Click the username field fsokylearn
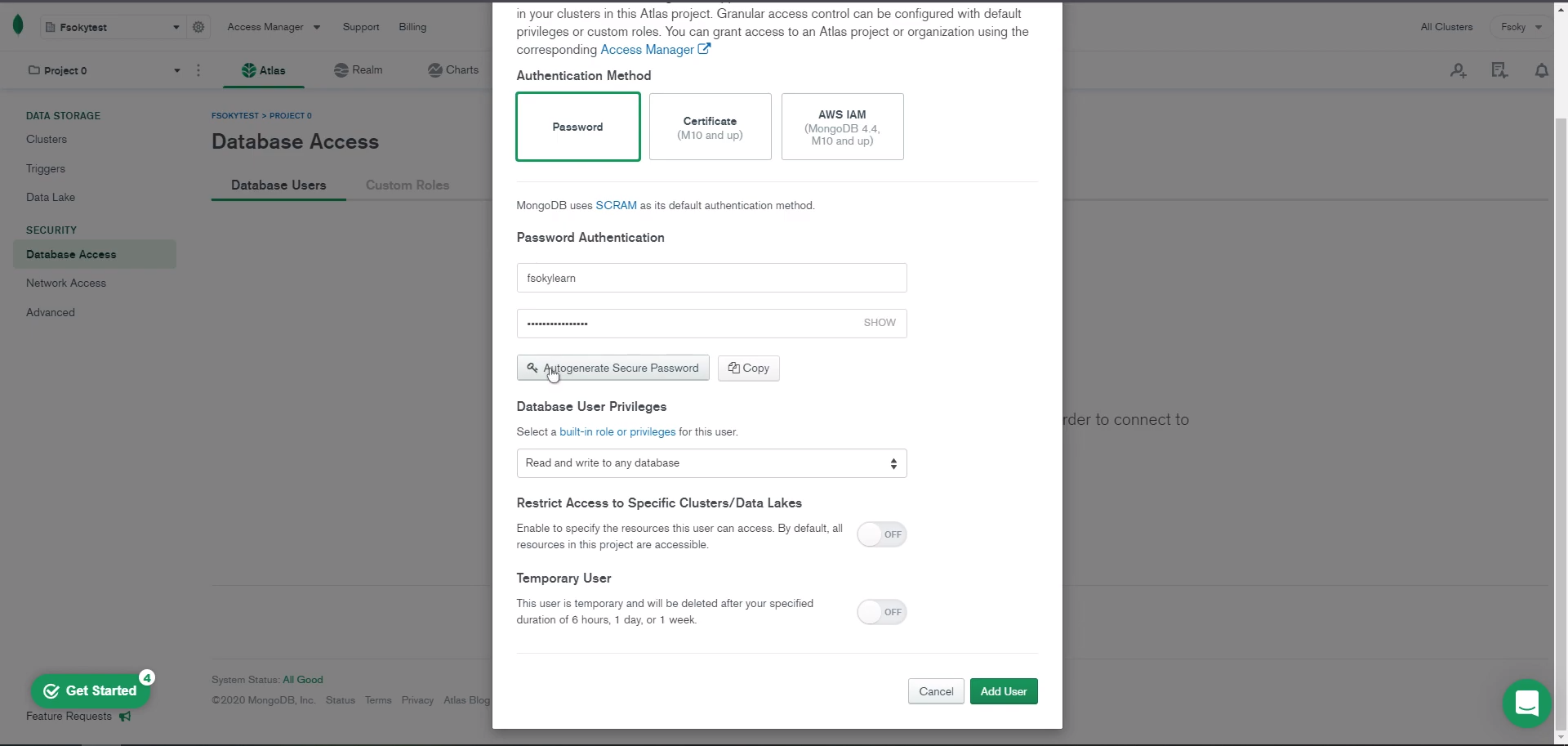 (x=712, y=278)
